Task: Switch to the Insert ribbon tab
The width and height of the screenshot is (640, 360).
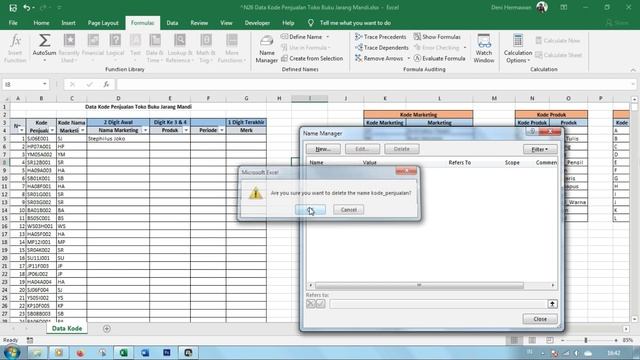Action: [x=68, y=23]
